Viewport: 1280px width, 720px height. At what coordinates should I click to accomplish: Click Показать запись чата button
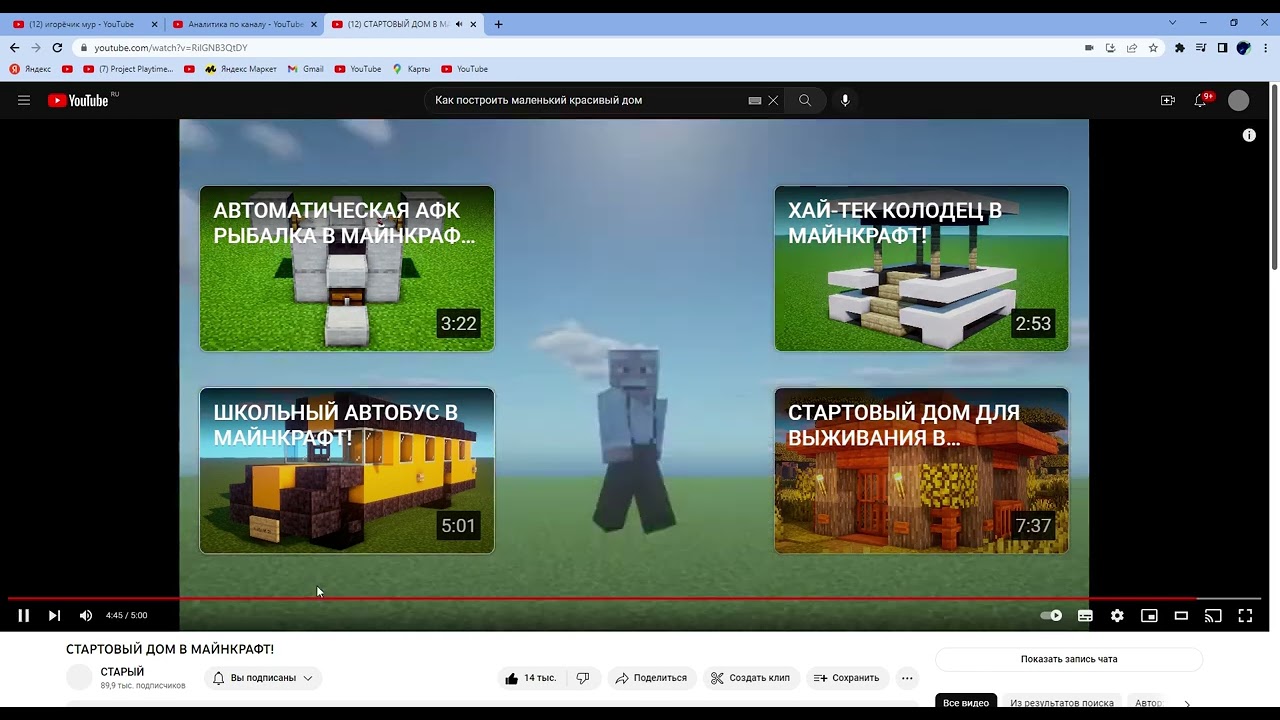click(1069, 659)
